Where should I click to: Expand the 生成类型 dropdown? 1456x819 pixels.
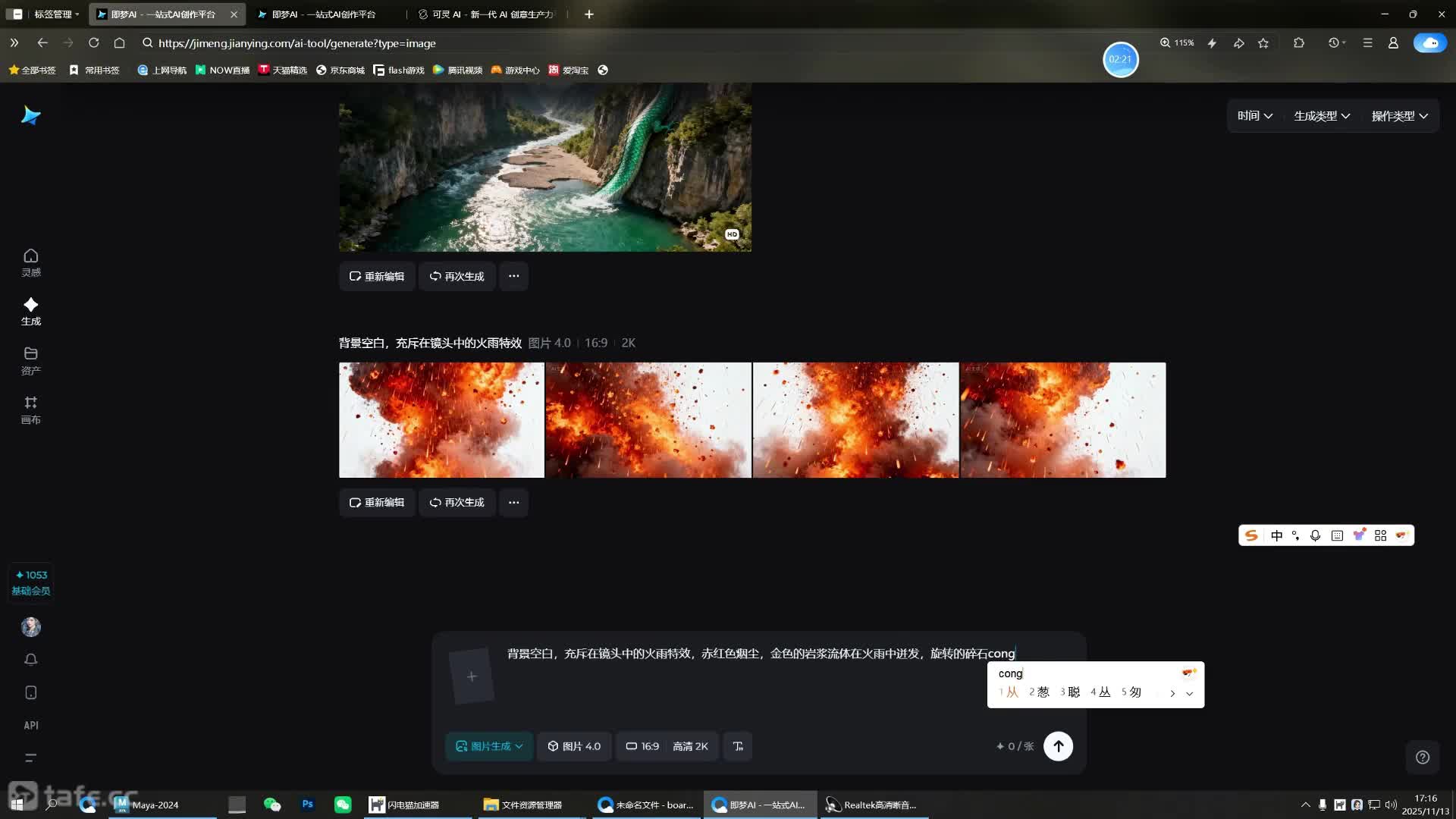(1320, 115)
